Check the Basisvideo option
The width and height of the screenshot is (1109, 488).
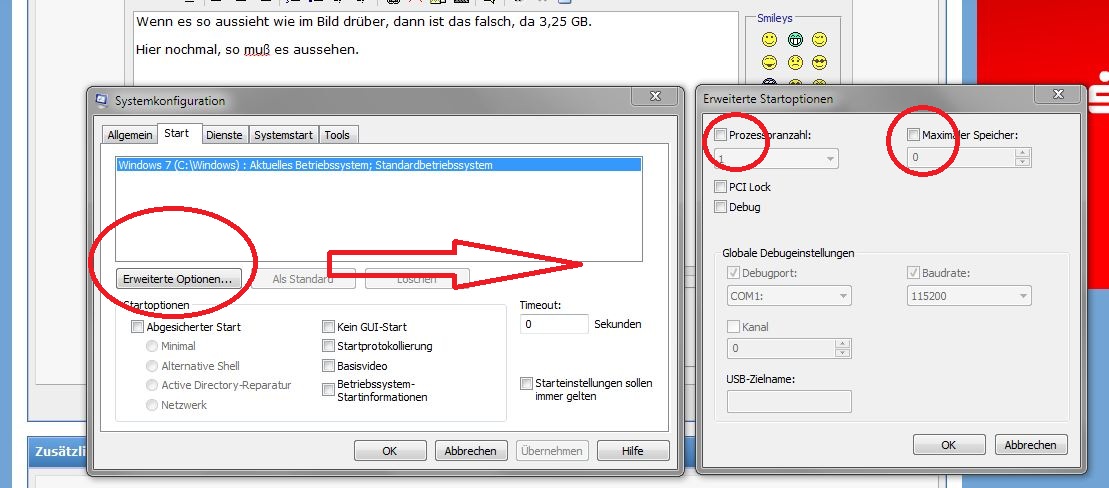pos(328,366)
